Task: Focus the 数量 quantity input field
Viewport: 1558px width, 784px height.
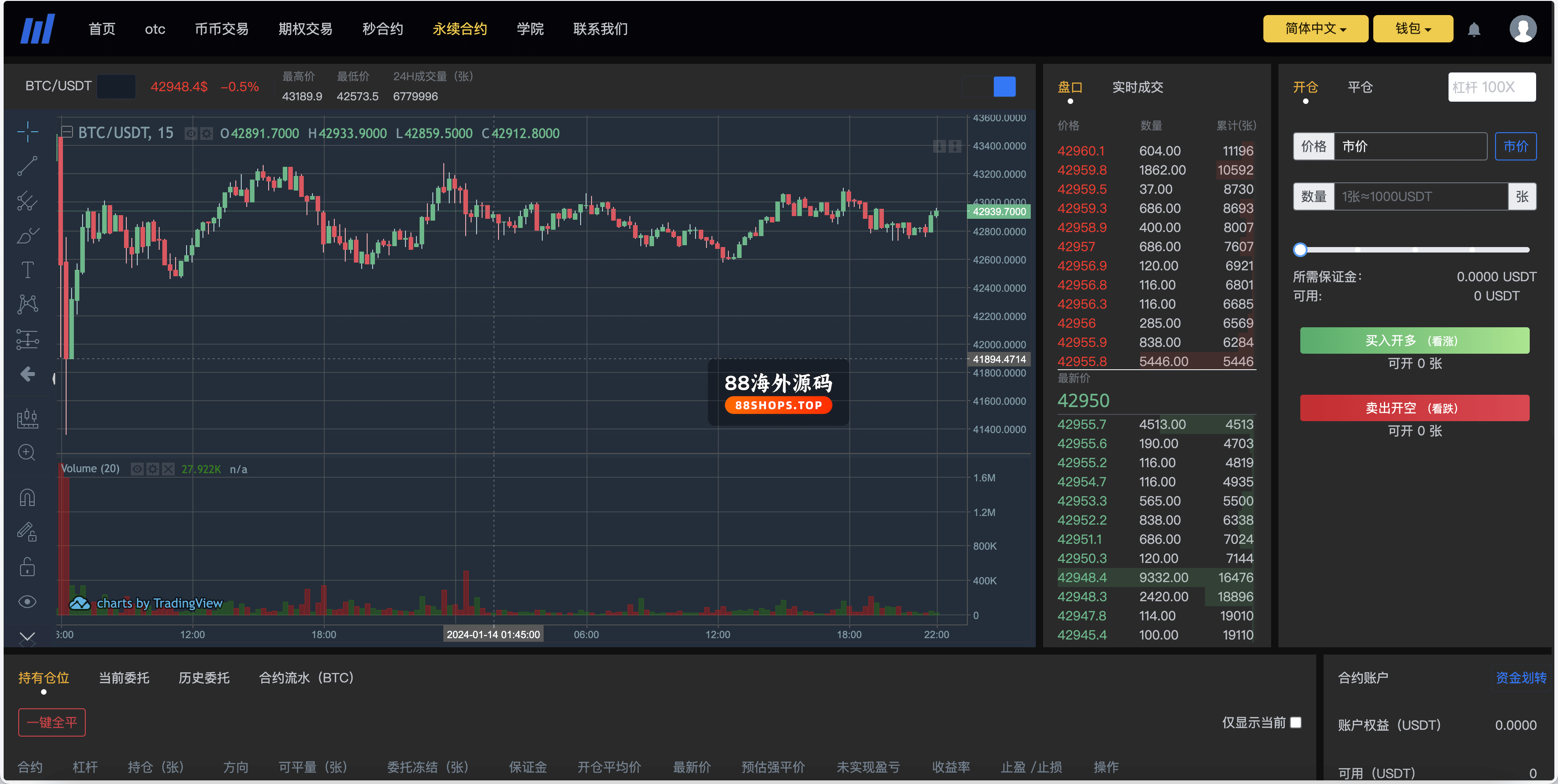Action: 1420,196
